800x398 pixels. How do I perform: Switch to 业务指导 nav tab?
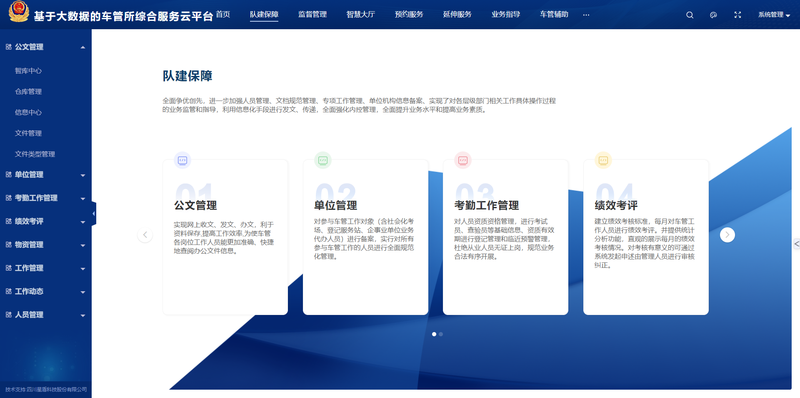coord(506,14)
